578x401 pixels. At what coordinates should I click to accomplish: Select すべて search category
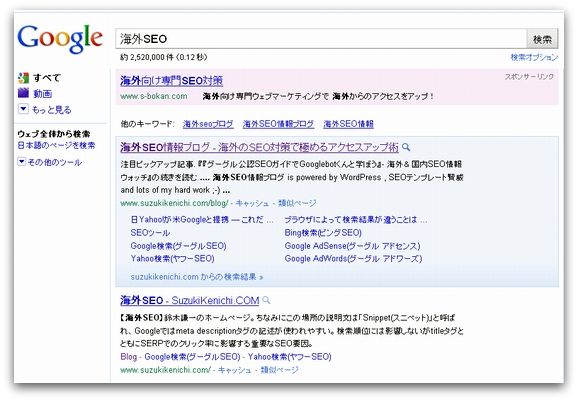click(46, 78)
